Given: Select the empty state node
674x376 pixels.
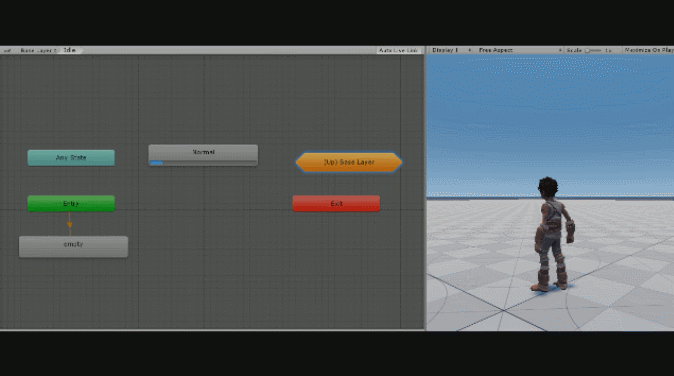Looking at the screenshot, I should click(x=74, y=247).
